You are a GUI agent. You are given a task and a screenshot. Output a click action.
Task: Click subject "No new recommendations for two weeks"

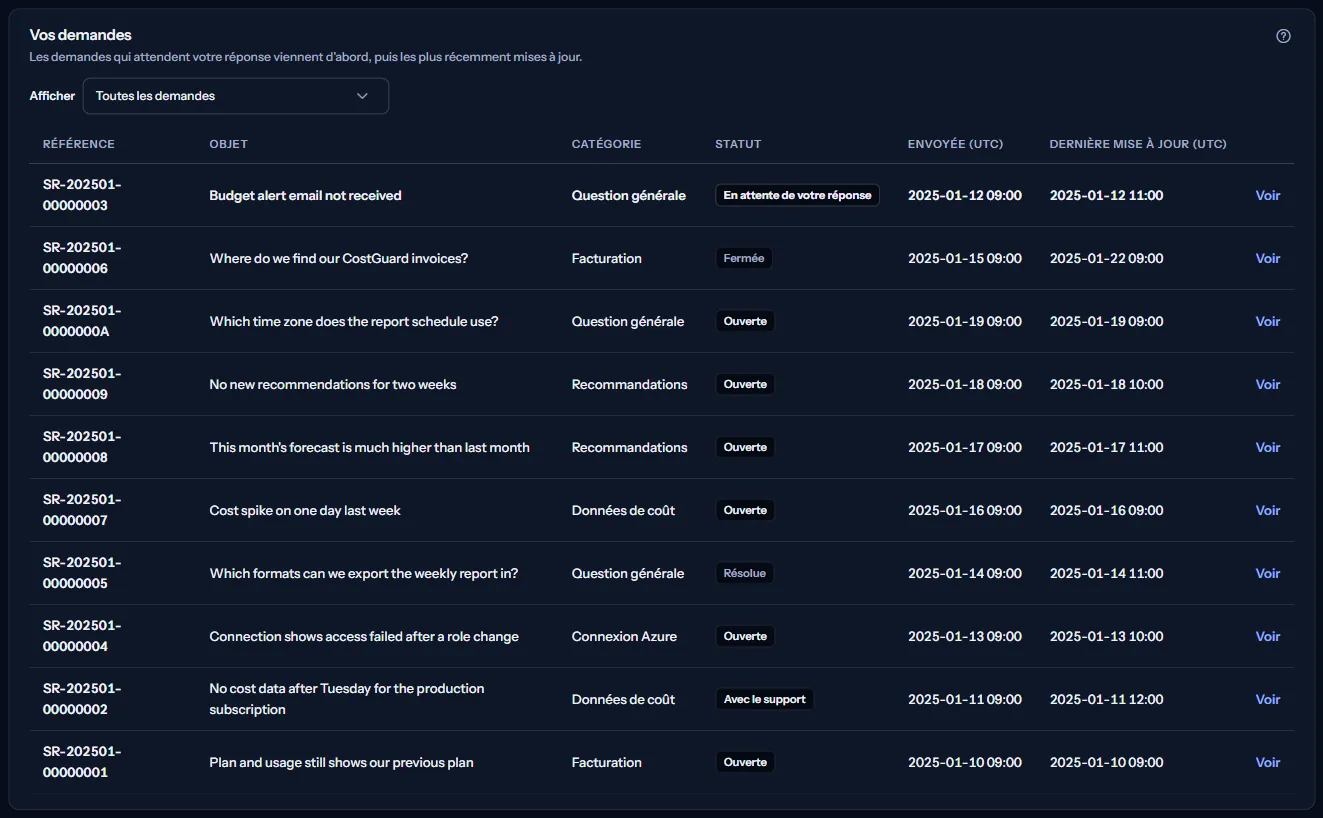pyautogui.click(x=333, y=385)
